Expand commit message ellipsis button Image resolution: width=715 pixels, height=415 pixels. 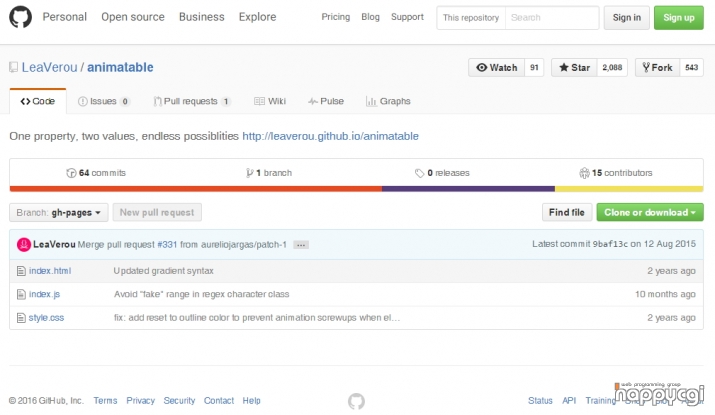301,245
